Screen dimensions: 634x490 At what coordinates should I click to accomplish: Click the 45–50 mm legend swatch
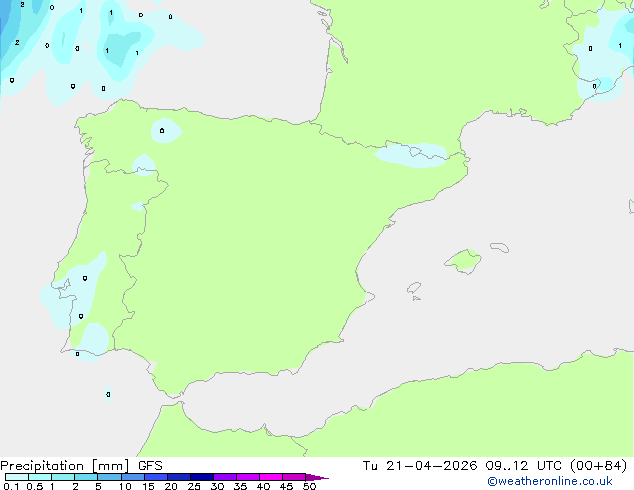point(294,477)
